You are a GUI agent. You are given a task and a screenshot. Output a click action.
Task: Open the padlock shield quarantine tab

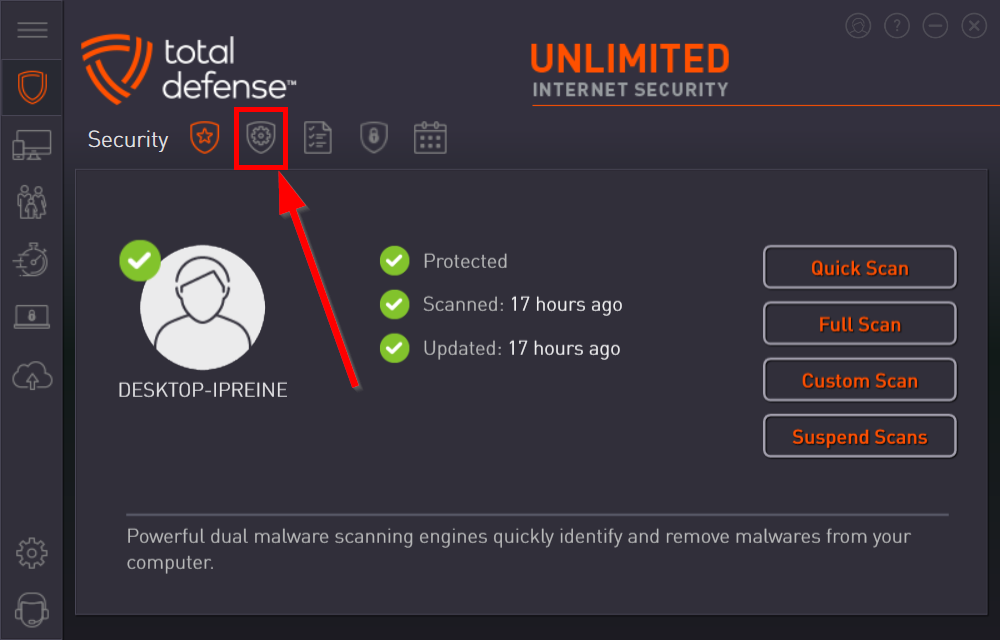tap(374, 137)
